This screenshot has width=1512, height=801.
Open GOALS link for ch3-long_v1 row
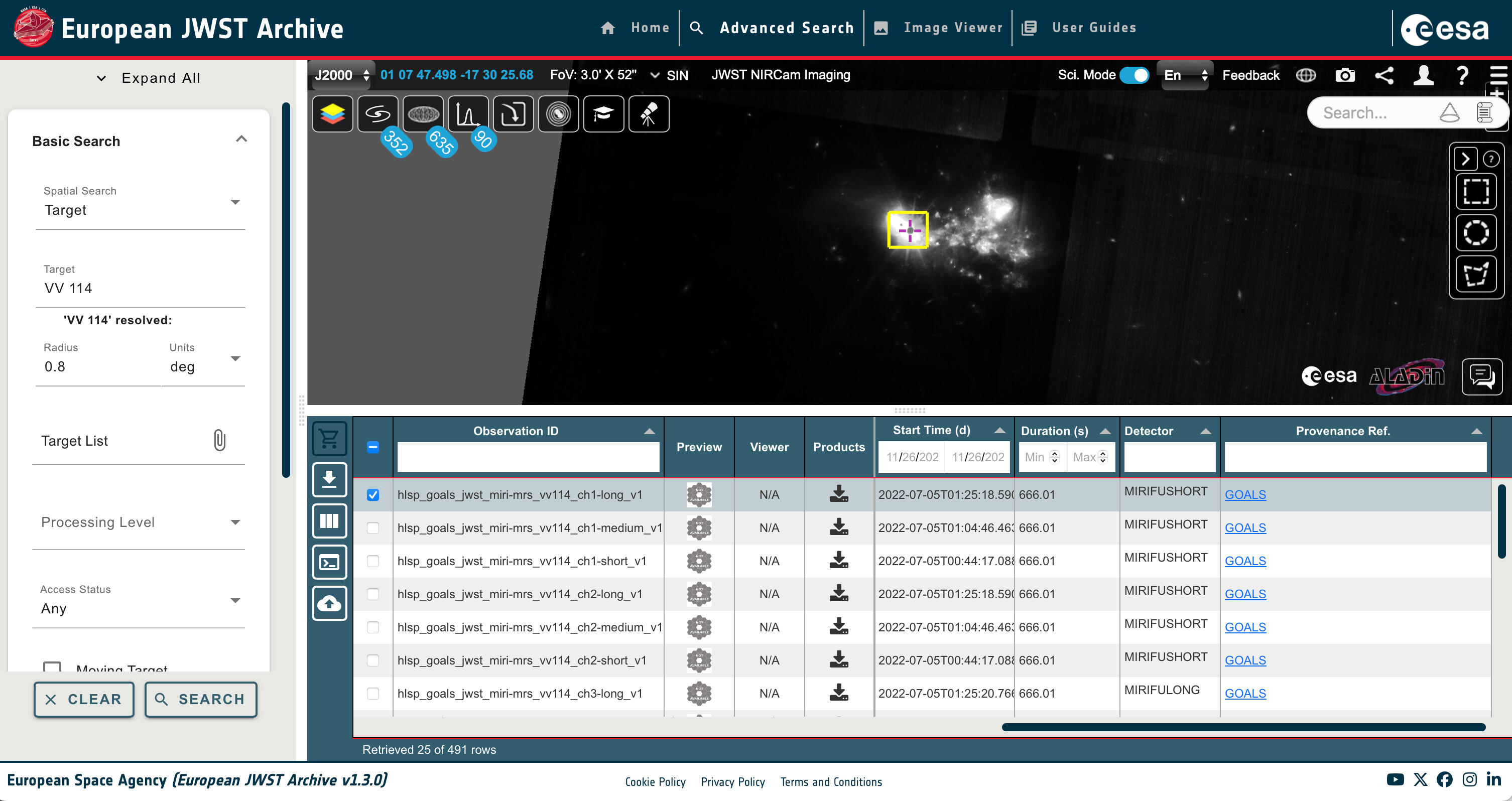click(1245, 693)
